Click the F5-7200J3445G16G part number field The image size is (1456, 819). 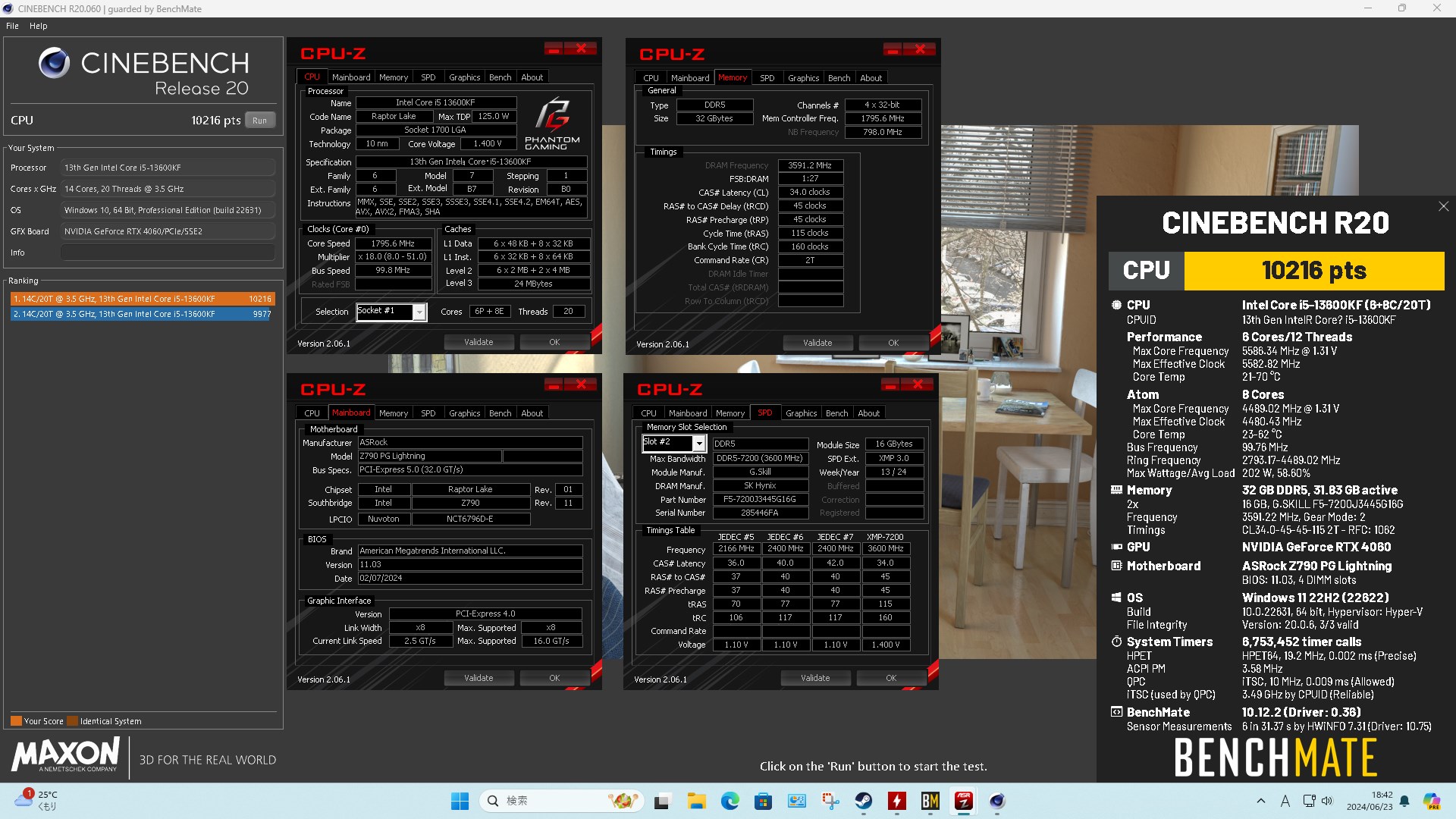pos(760,499)
